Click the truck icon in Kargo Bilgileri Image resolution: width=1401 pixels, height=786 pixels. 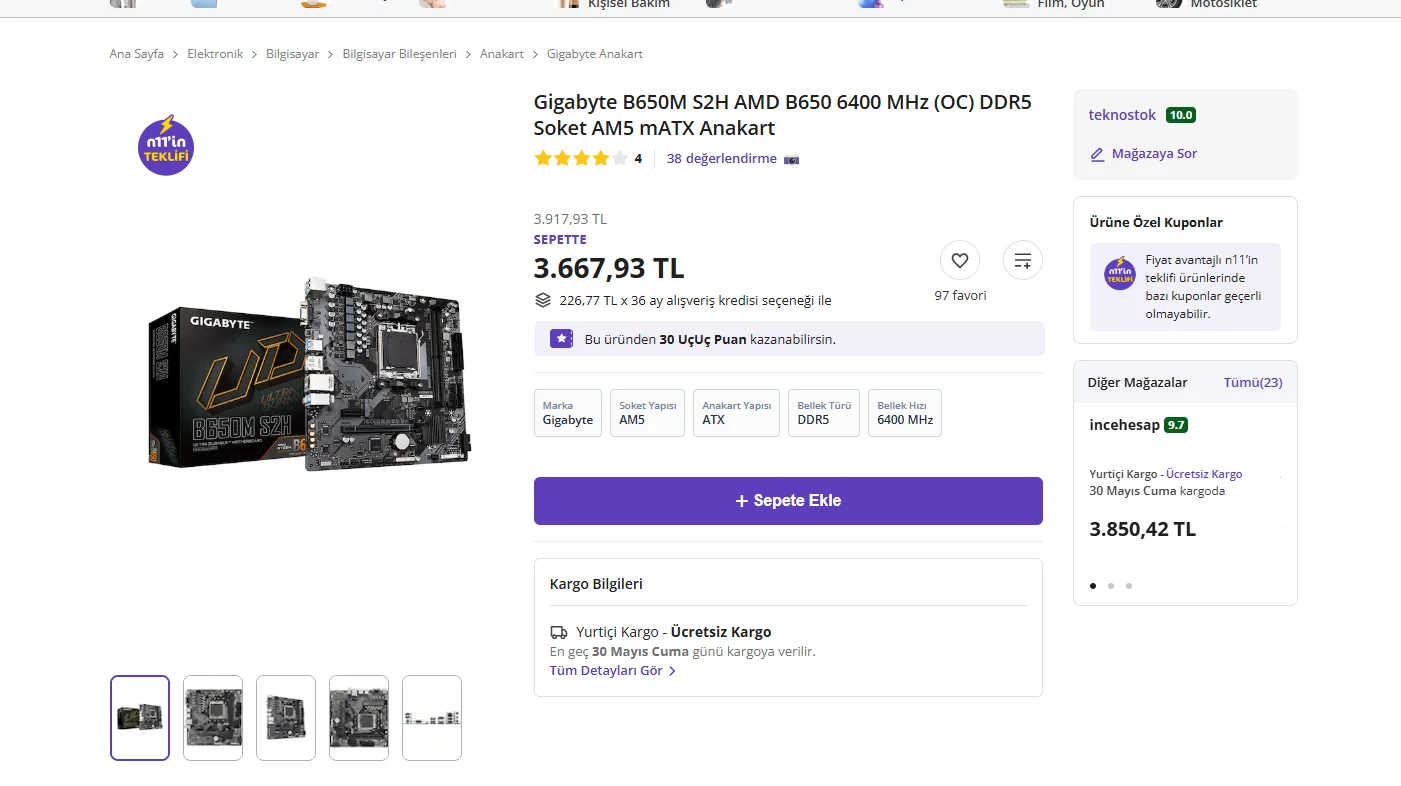559,632
